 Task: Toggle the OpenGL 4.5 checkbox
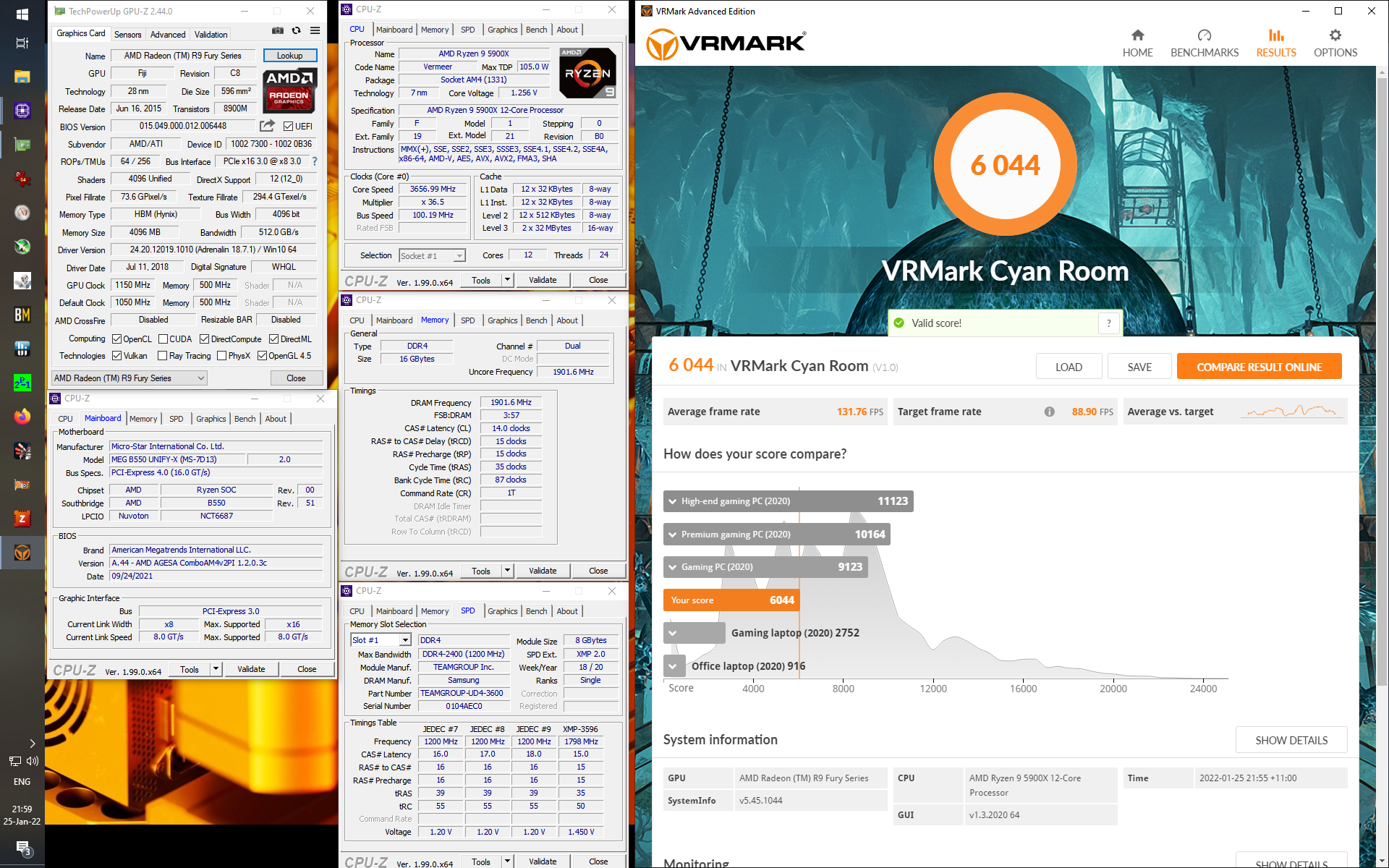click(262, 356)
